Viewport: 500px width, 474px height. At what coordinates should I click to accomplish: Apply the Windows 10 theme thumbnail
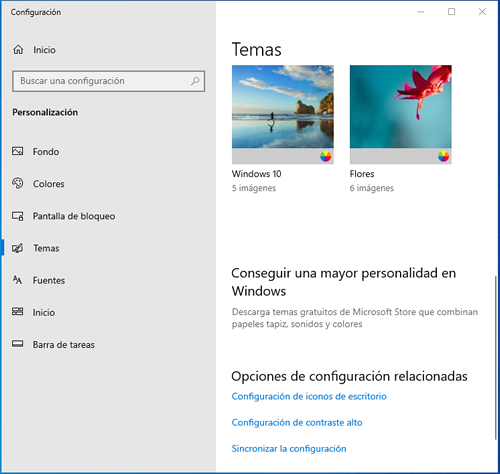click(x=283, y=114)
